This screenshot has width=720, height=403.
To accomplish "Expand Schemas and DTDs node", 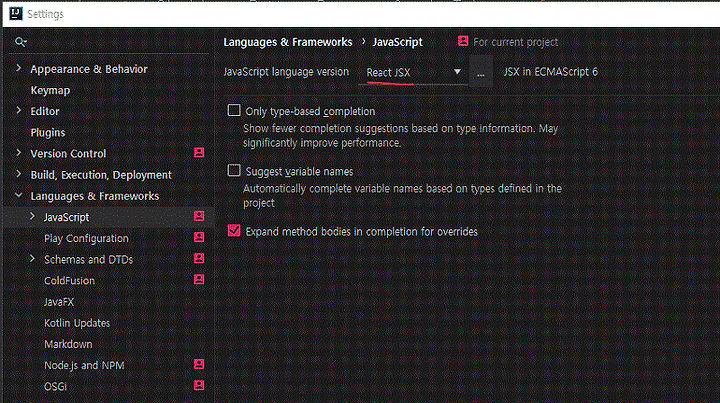I will [32, 258].
